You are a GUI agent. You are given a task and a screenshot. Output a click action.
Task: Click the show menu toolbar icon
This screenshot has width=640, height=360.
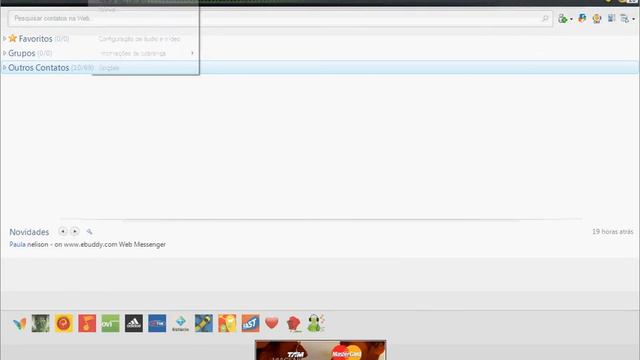[624, 18]
